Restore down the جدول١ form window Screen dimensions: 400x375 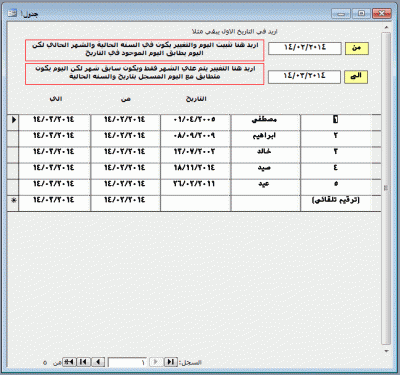361,14
